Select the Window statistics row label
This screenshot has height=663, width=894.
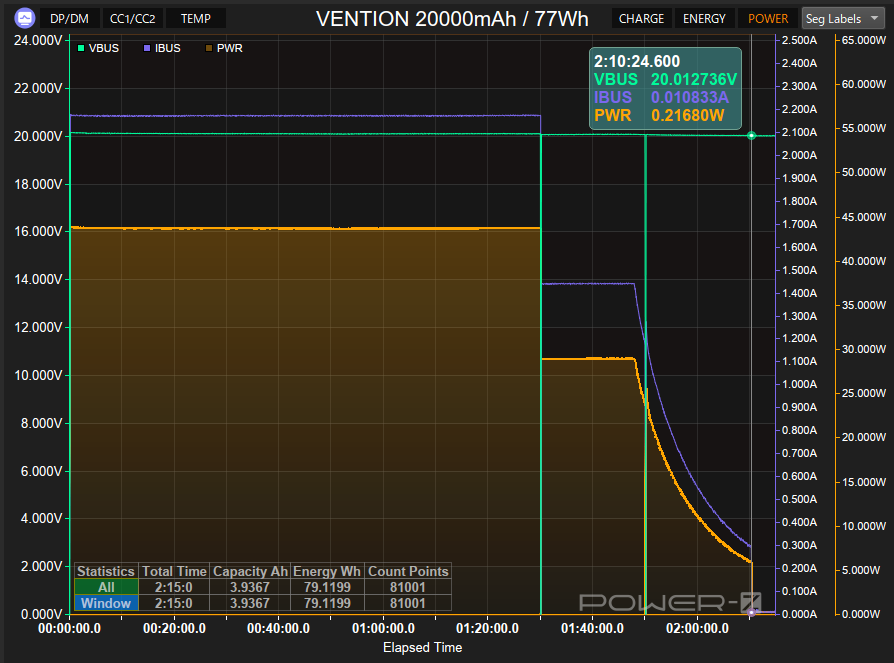106,603
